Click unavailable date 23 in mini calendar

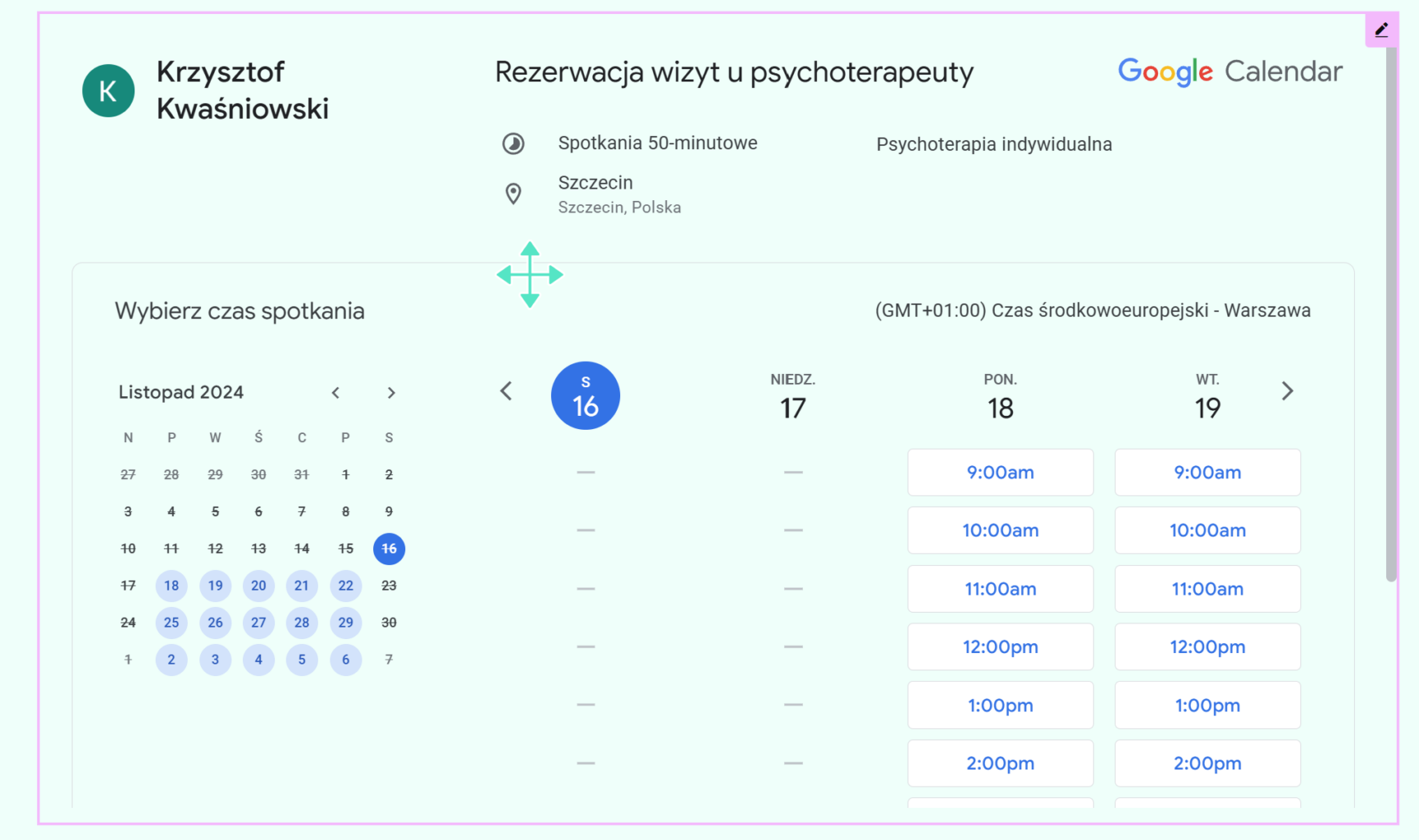pos(389,586)
